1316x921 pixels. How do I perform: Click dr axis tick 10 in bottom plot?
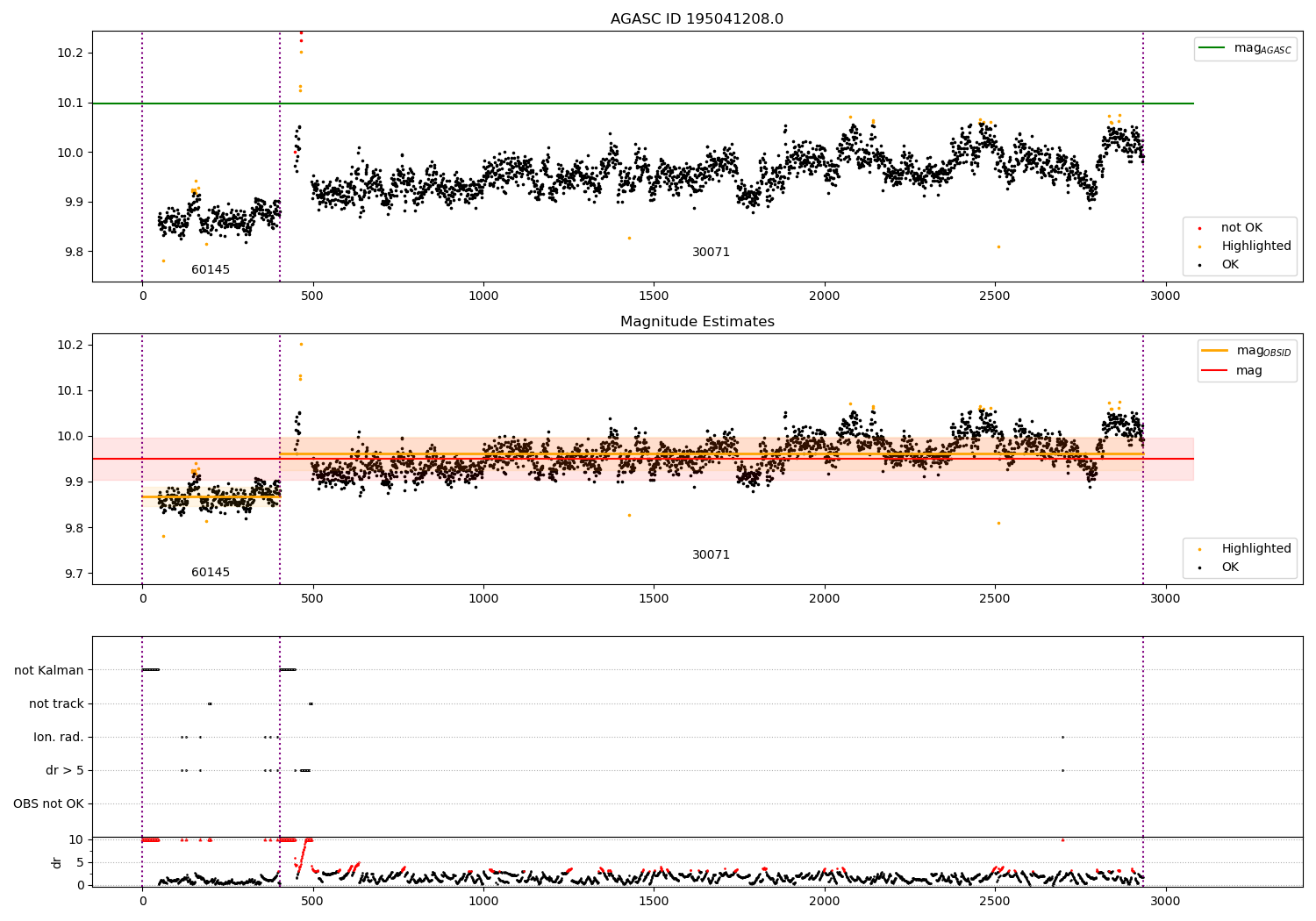coord(76,839)
